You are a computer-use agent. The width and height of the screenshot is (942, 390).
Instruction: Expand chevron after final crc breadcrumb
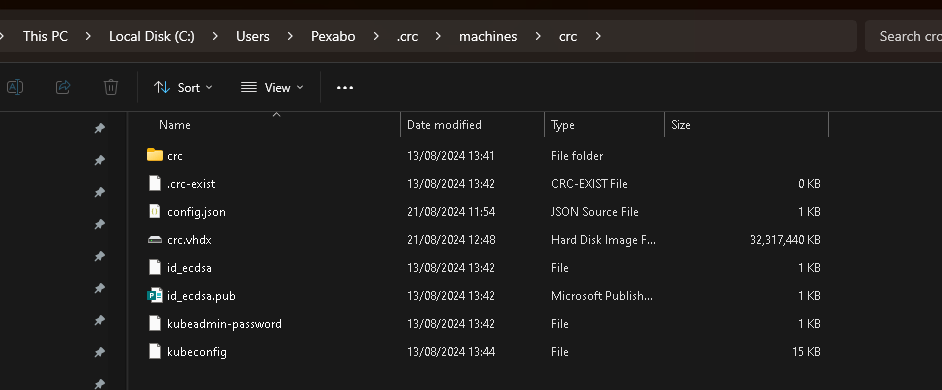[x=598, y=36]
